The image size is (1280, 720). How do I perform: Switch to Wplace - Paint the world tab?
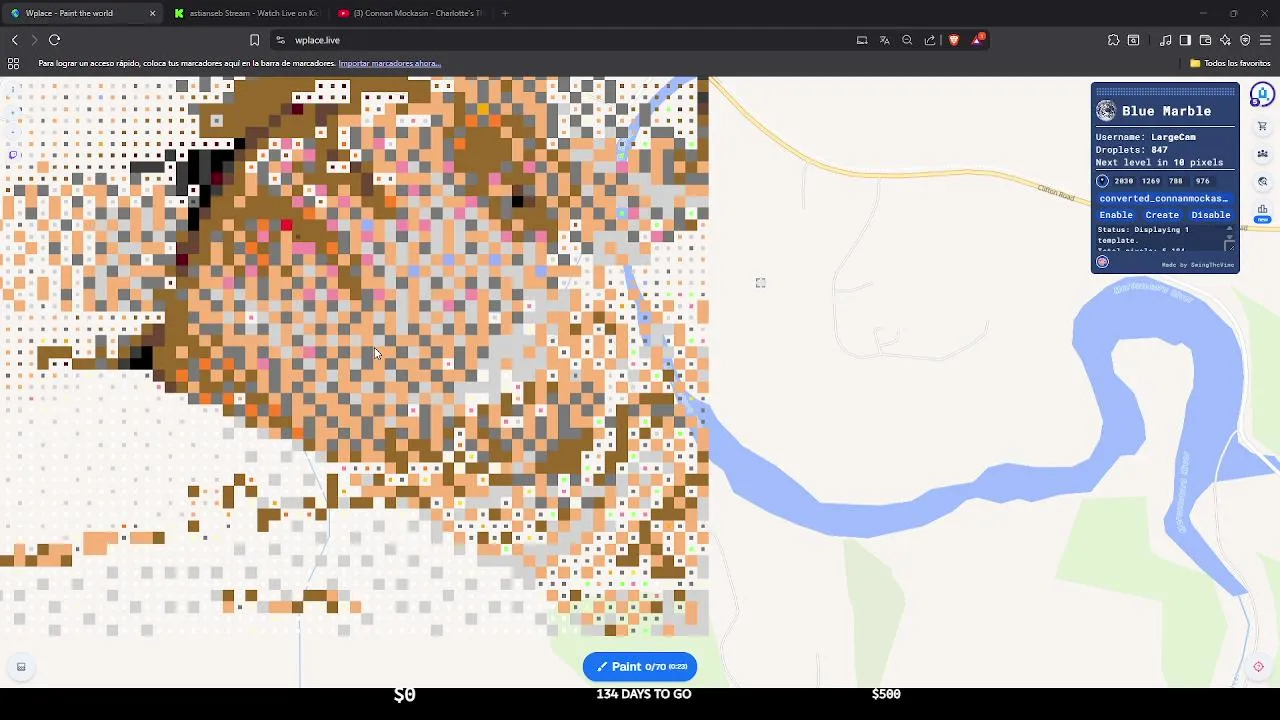[80, 13]
